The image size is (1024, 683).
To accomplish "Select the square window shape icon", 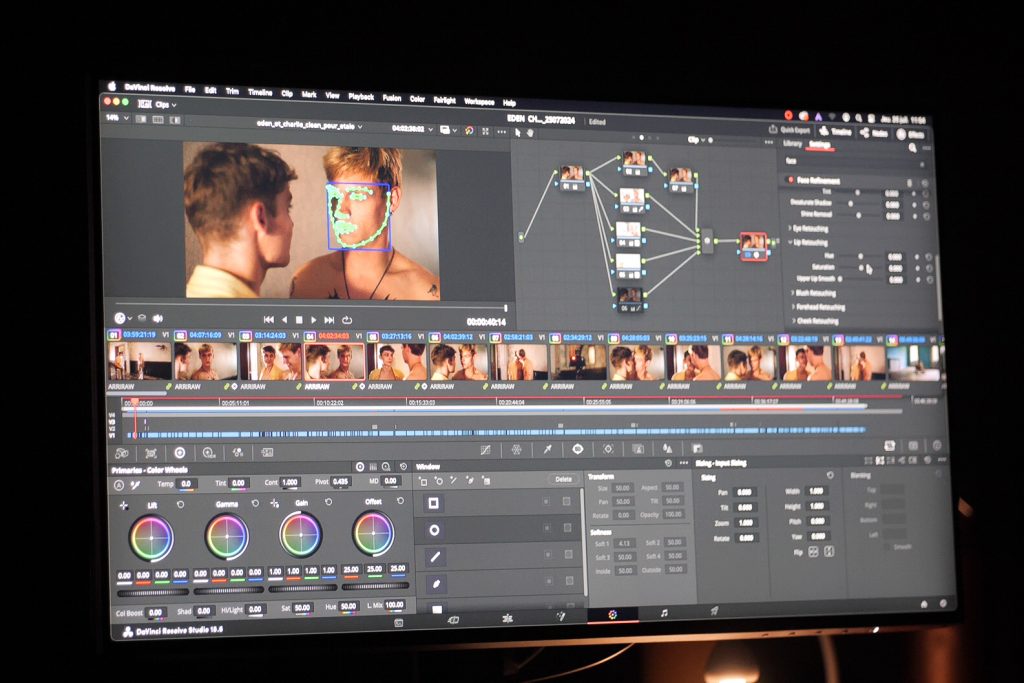I will (x=435, y=503).
